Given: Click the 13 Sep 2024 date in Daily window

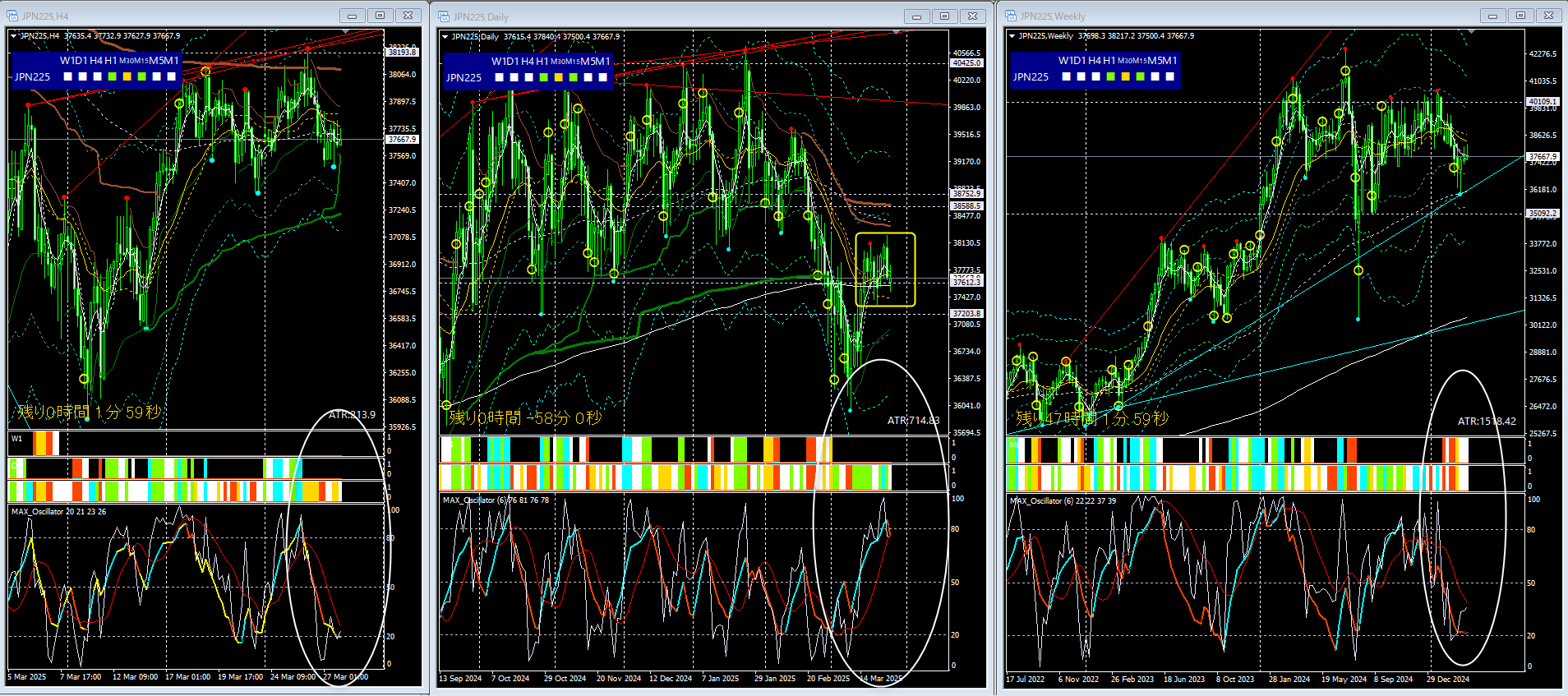Looking at the screenshot, I should pyautogui.click(x=460, y=679).
